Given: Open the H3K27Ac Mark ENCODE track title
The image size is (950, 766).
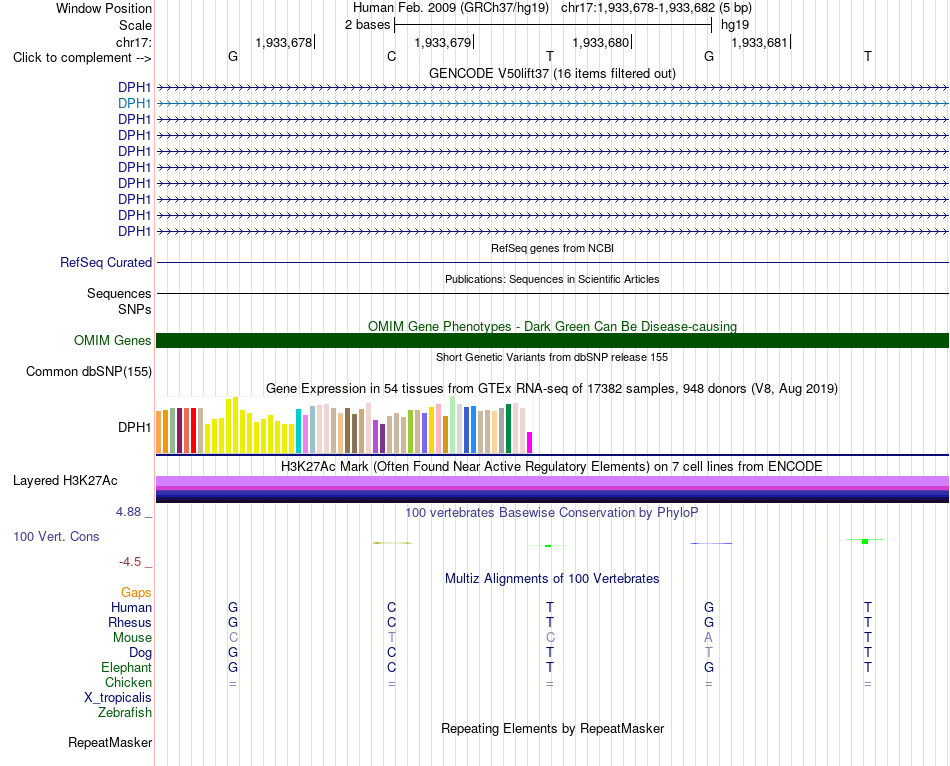Looking at the screenshot, I should (552, 467).
